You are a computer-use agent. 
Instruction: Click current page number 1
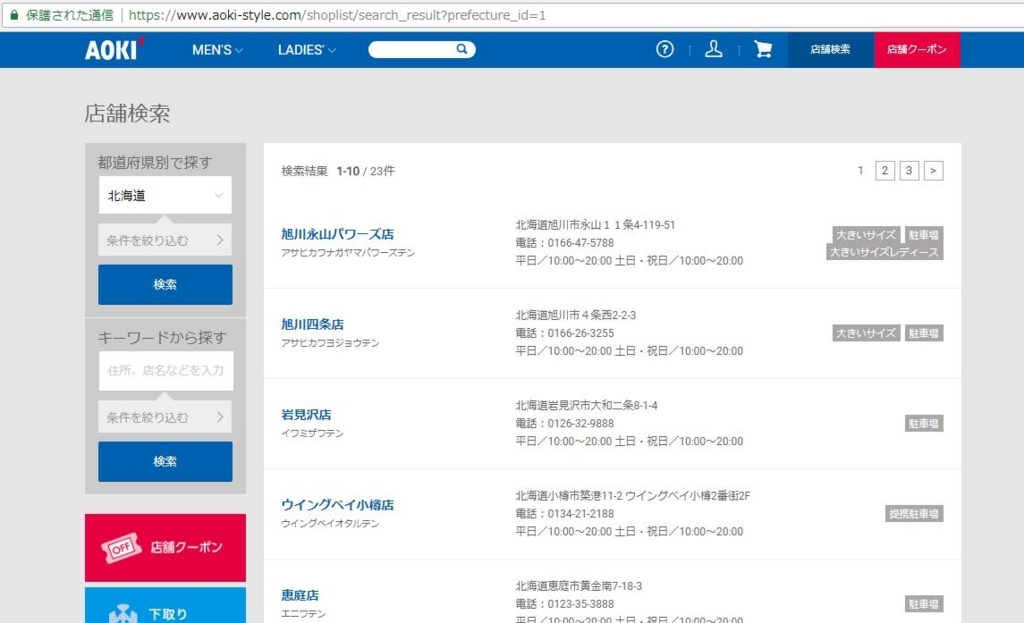[x=861, y=170]
